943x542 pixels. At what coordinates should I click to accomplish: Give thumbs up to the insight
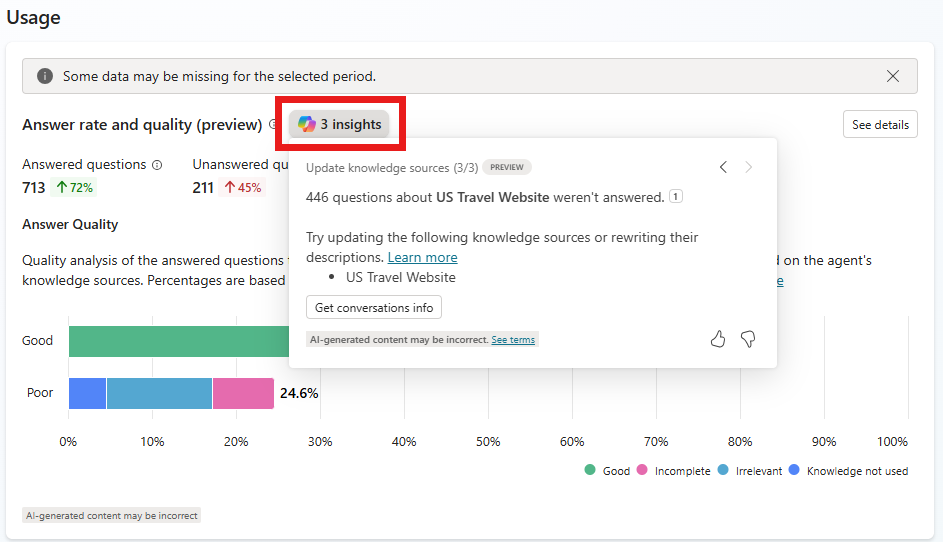[717, 339]
